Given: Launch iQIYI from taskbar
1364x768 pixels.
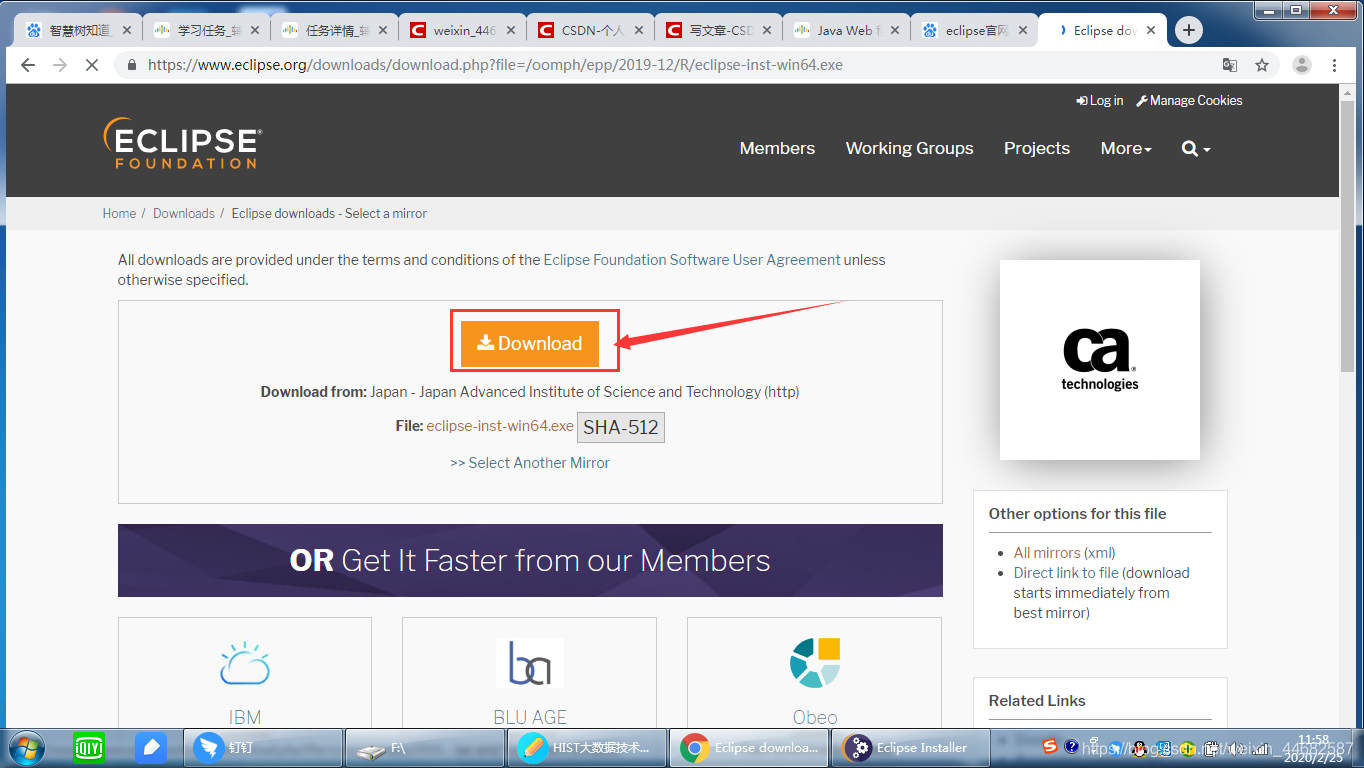Looking at the screenshot, I should [x=90, y=747].
